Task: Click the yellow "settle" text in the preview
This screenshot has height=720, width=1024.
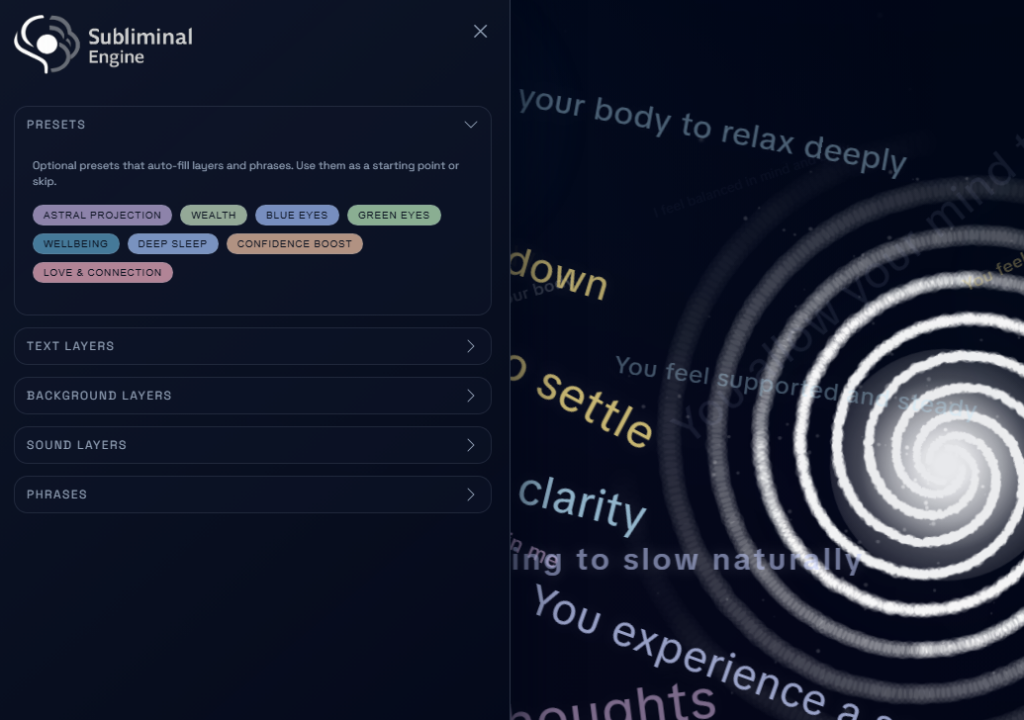Action: point(594,408)
